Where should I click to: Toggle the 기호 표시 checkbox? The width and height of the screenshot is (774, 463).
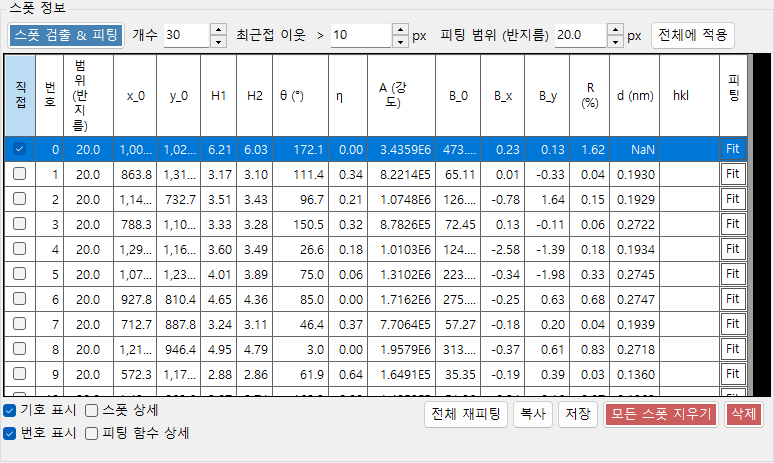coord(9,410)
